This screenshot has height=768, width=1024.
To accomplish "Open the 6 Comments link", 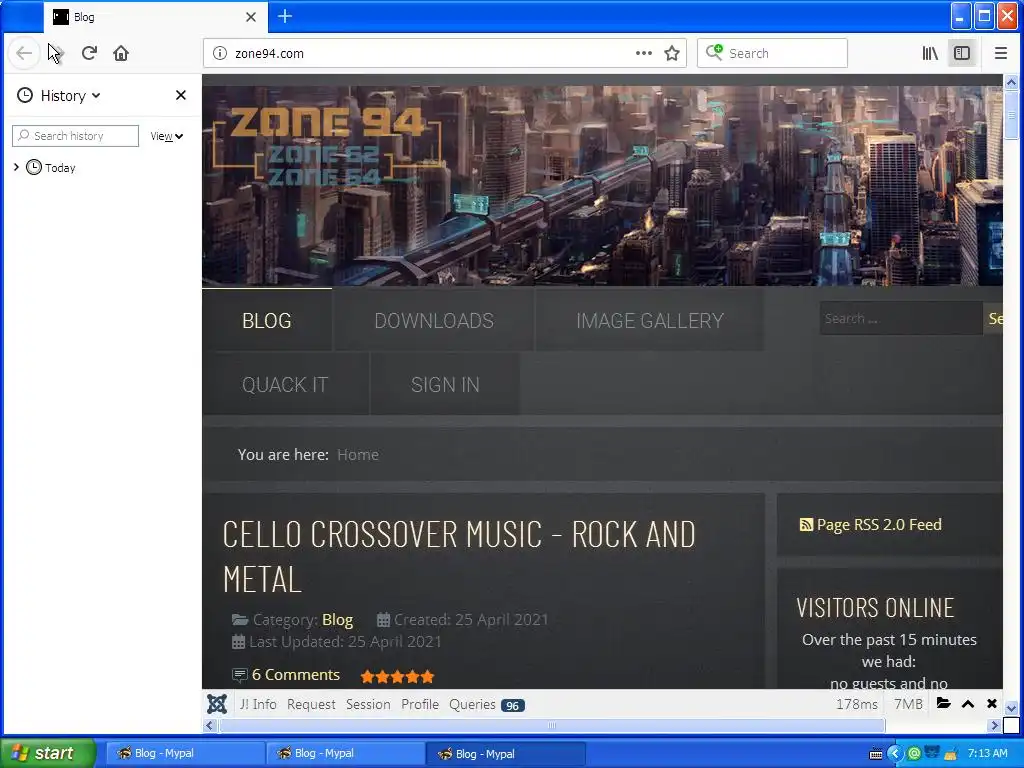I will [x=296, y=675].
